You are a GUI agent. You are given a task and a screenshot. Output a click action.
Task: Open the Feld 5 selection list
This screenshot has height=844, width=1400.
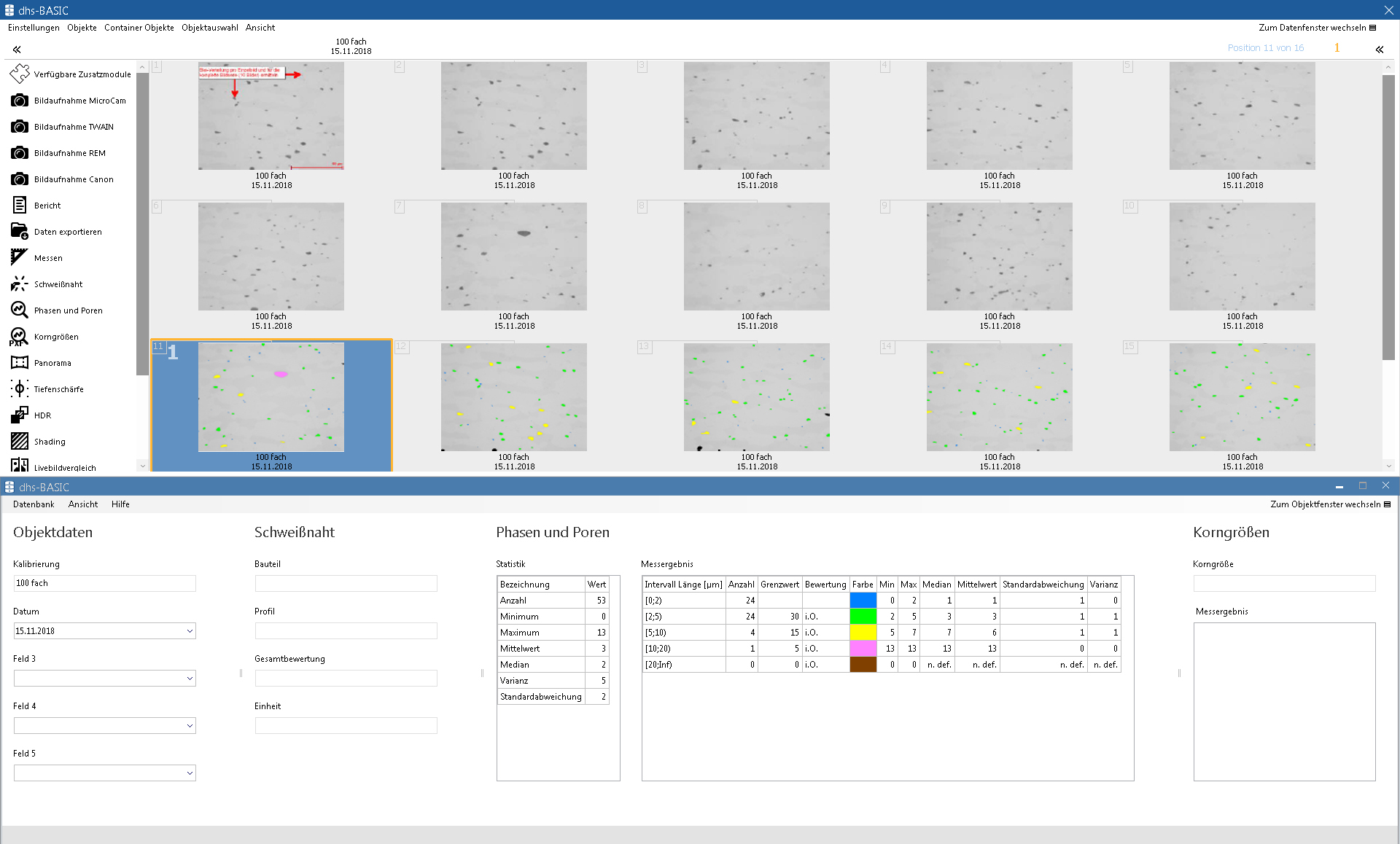coord(189,773)
